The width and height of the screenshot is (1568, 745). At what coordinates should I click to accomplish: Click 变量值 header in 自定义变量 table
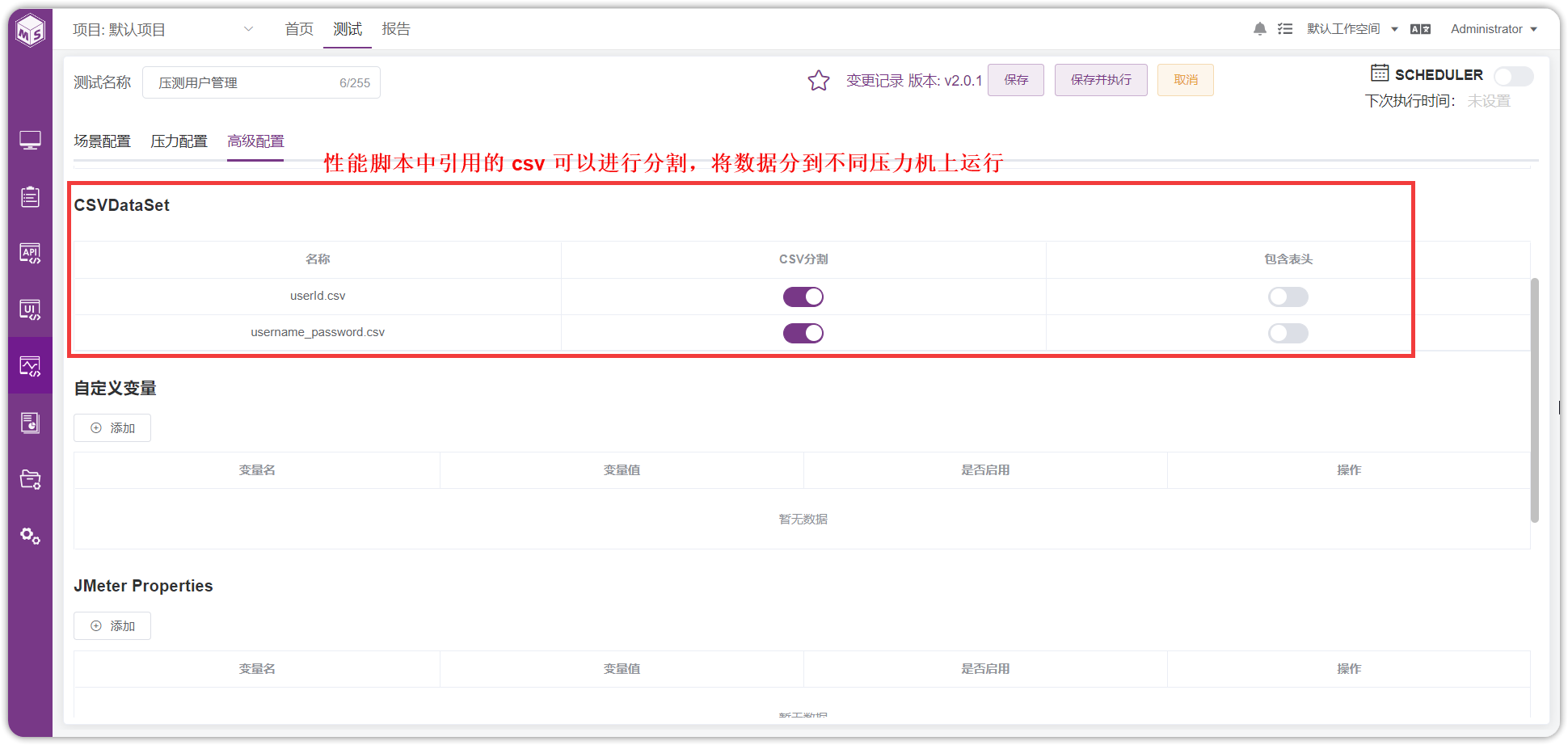(x=622, y=470)
